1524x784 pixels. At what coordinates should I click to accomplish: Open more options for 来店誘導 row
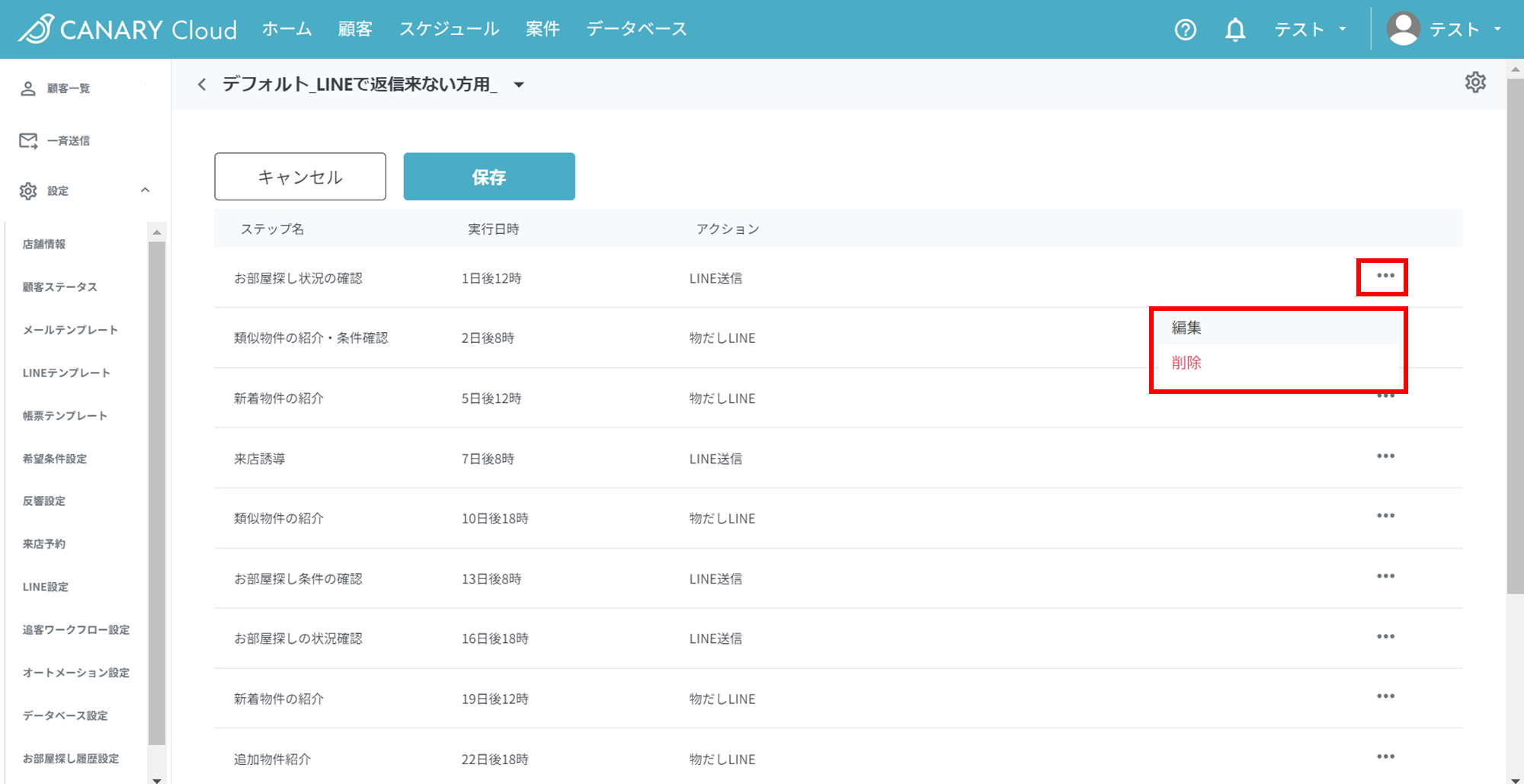(x=1385, y=456)
